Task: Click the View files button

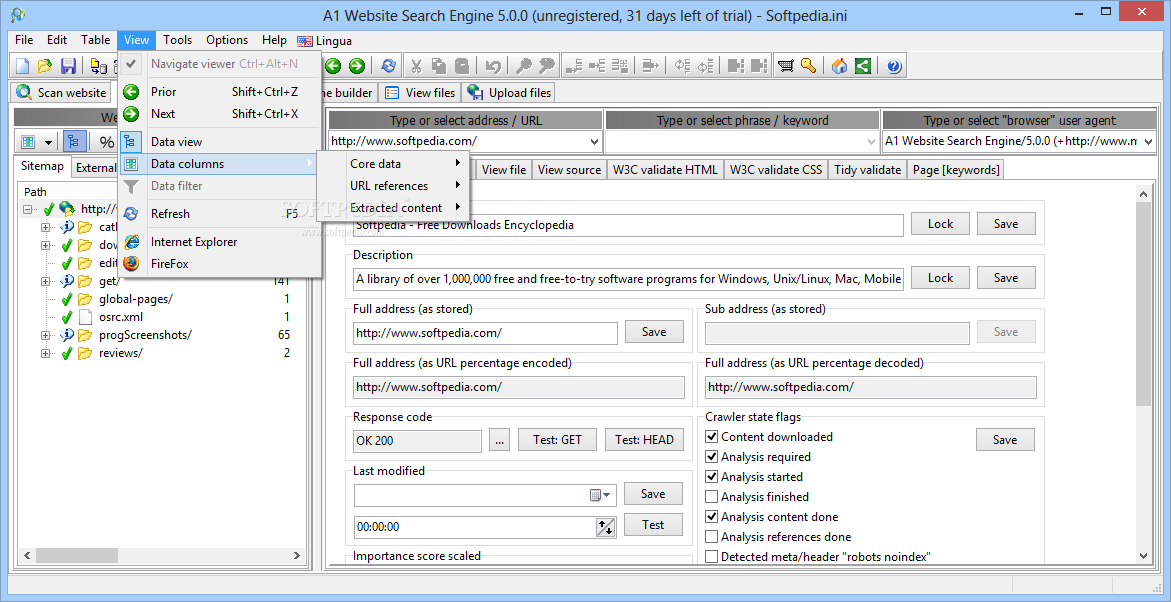Action: (420, 93)
